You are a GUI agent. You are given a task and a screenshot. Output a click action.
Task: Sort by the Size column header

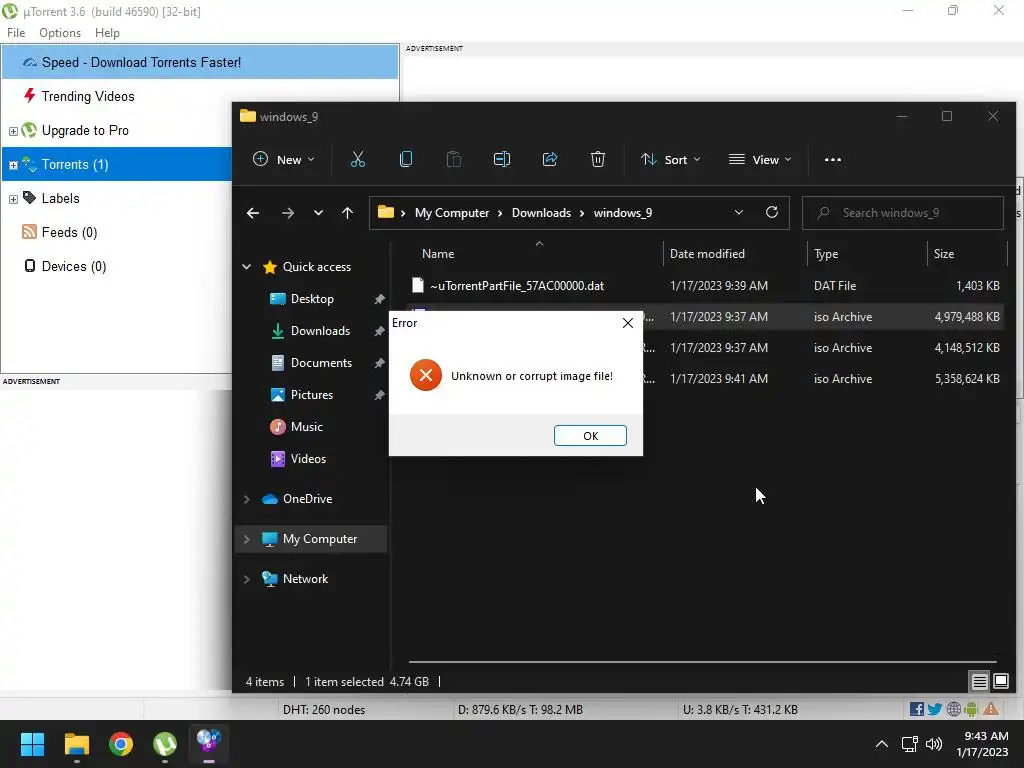point(944,253)
